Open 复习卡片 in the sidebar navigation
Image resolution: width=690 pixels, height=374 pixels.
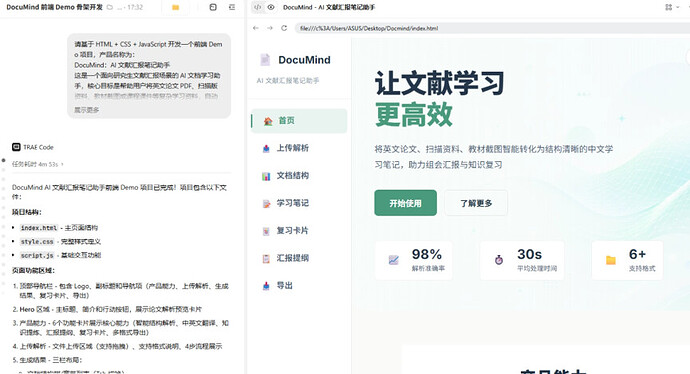click(x=299, y=231)
